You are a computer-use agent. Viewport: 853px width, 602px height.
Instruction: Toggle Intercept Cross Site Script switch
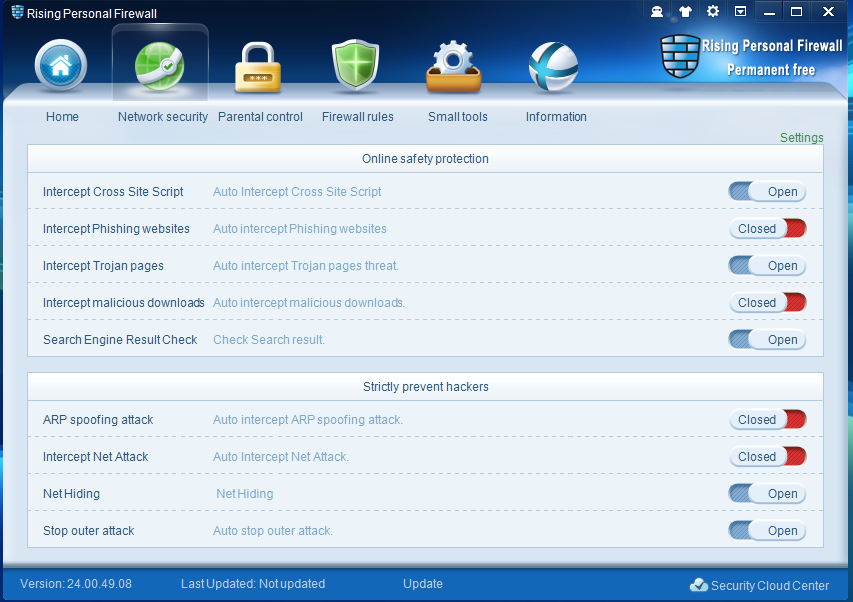[767, 191]
